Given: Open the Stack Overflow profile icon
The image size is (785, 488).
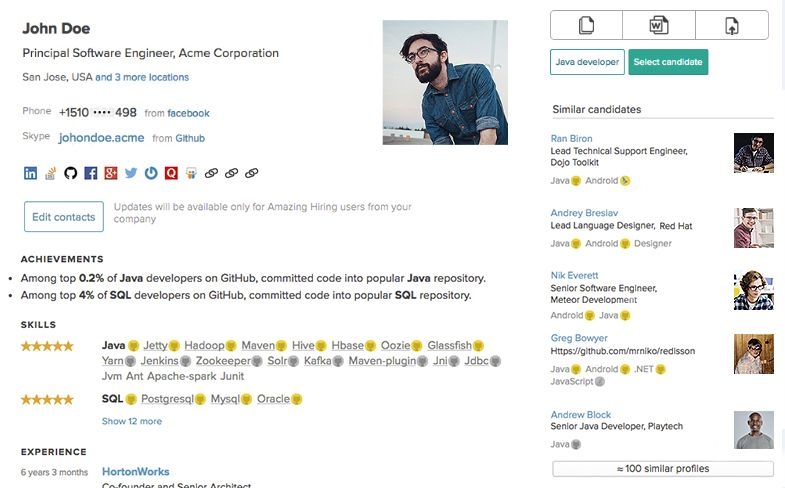Looking at the screenshot, I should coord(50,173).
